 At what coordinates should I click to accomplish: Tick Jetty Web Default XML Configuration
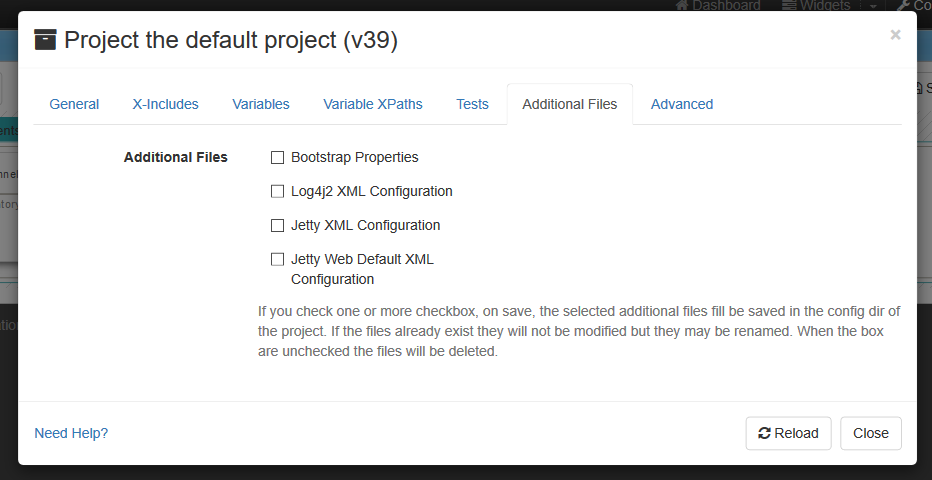278,259
